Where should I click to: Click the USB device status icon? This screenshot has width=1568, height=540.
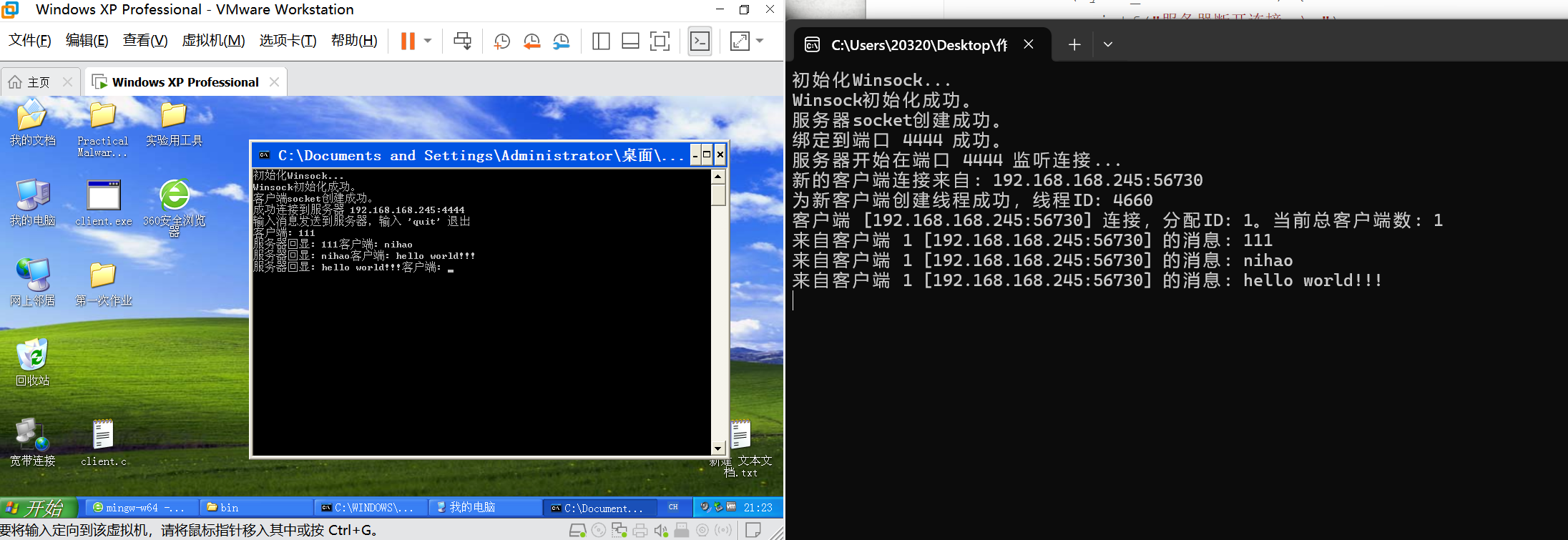pos(682,531)
